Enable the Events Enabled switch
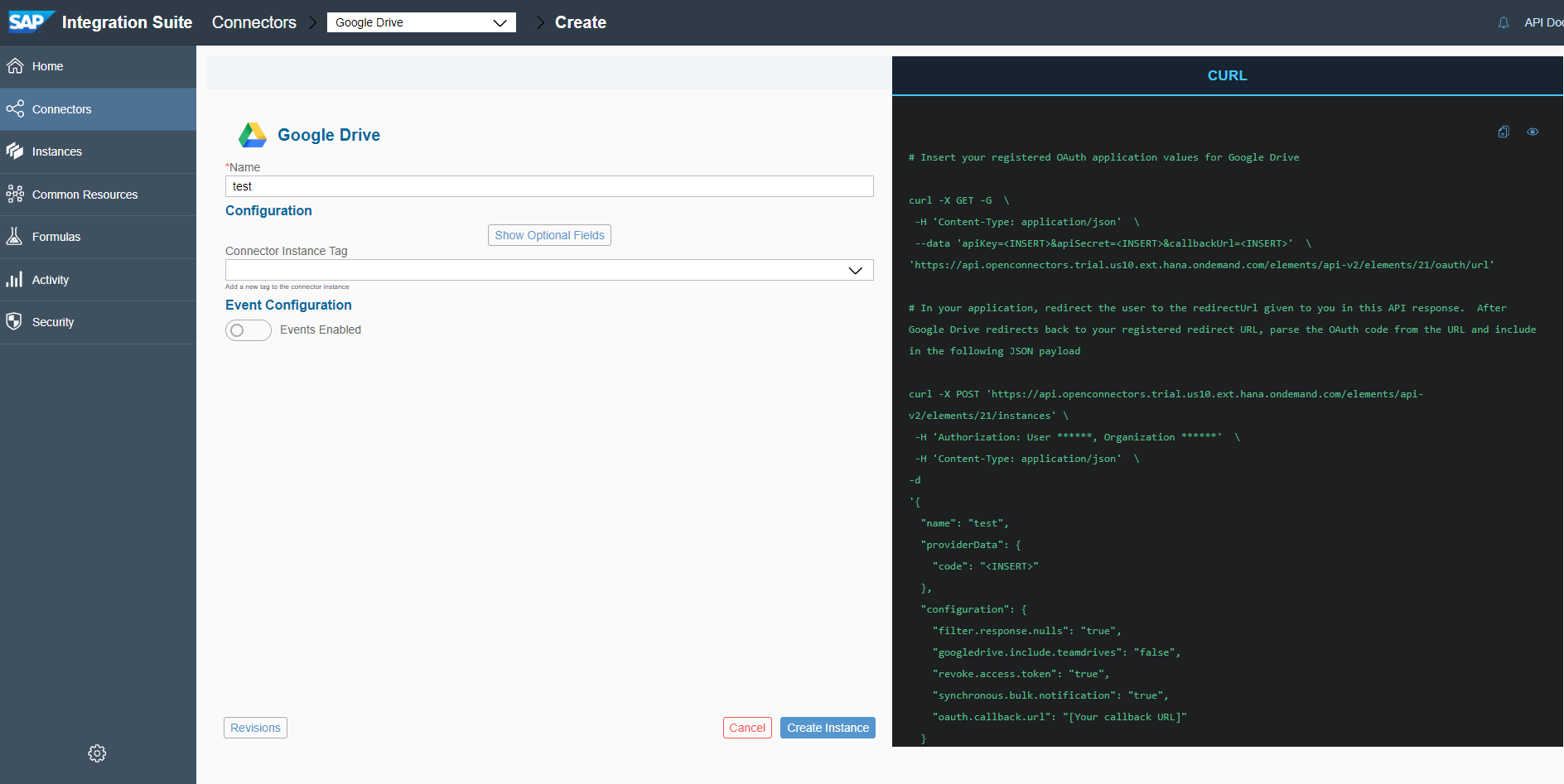Screen dimensions: 1564x784 click(x=249, y=330)
